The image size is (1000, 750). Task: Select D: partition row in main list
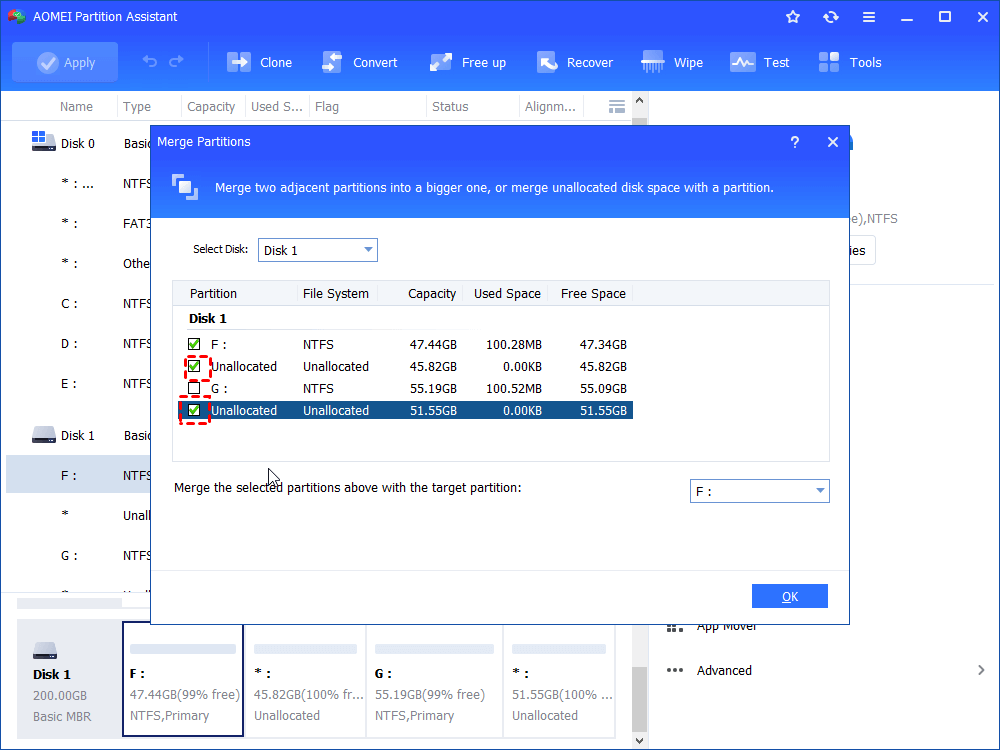point(78,344)
